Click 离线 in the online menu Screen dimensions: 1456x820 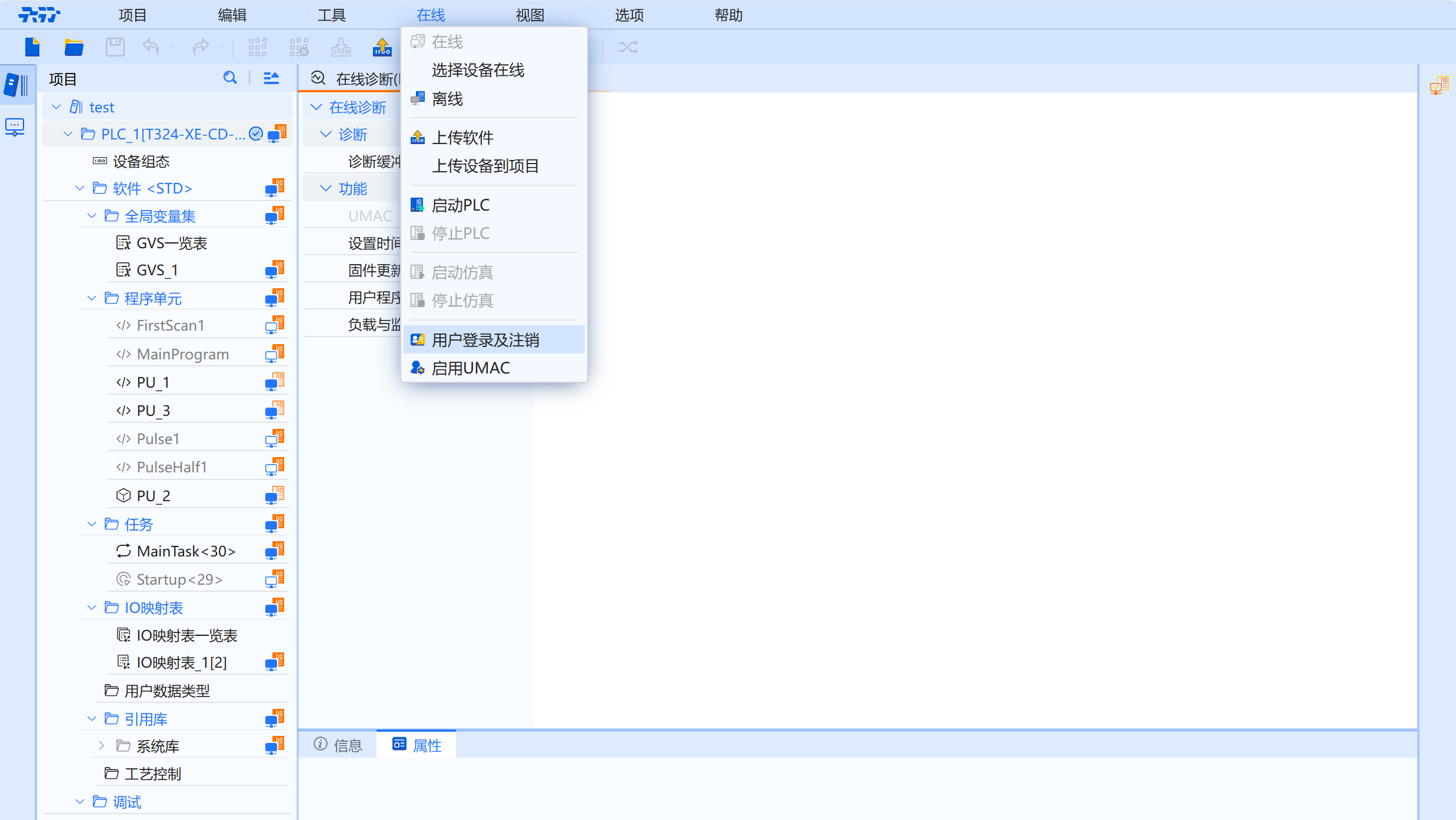pos(447,99)
